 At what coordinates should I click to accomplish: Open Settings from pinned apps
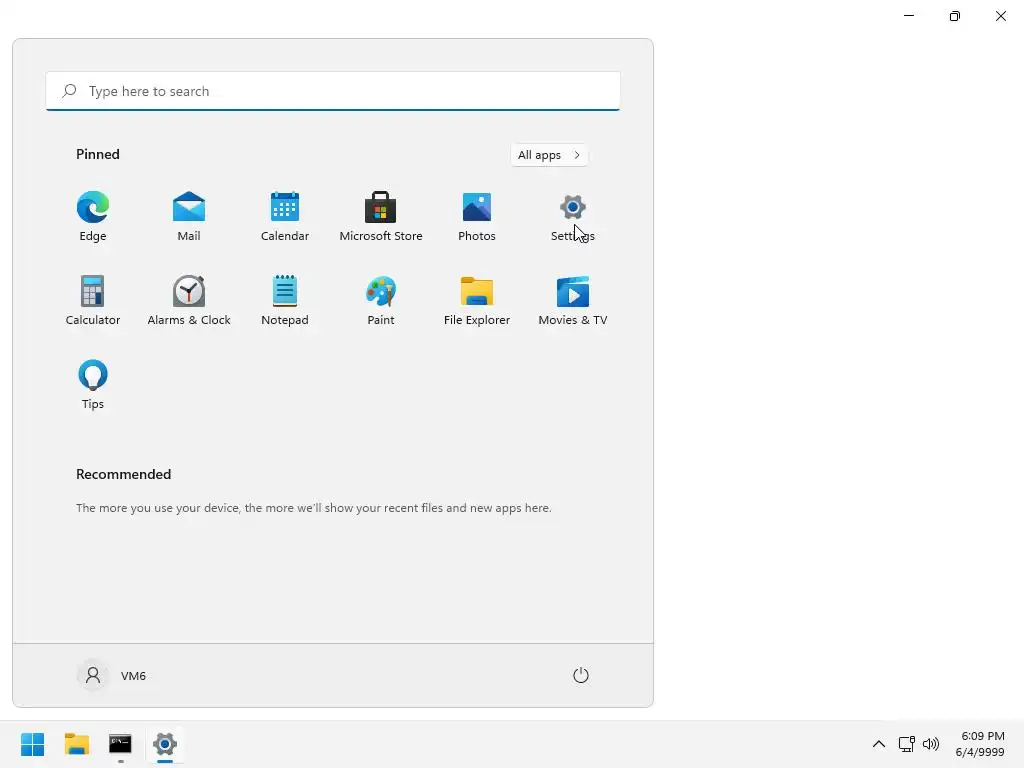point(573,217)
